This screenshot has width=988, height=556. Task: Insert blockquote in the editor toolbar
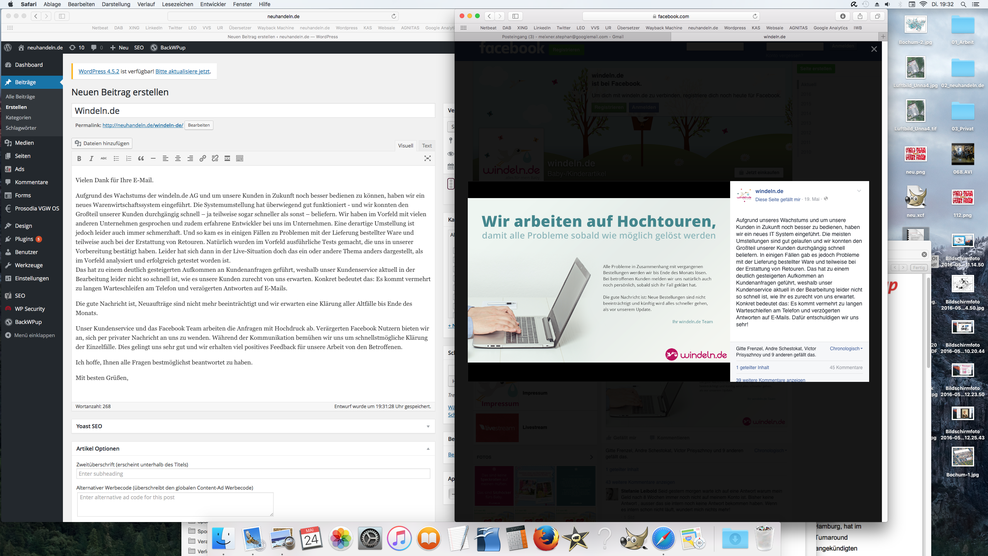[141, 159]
